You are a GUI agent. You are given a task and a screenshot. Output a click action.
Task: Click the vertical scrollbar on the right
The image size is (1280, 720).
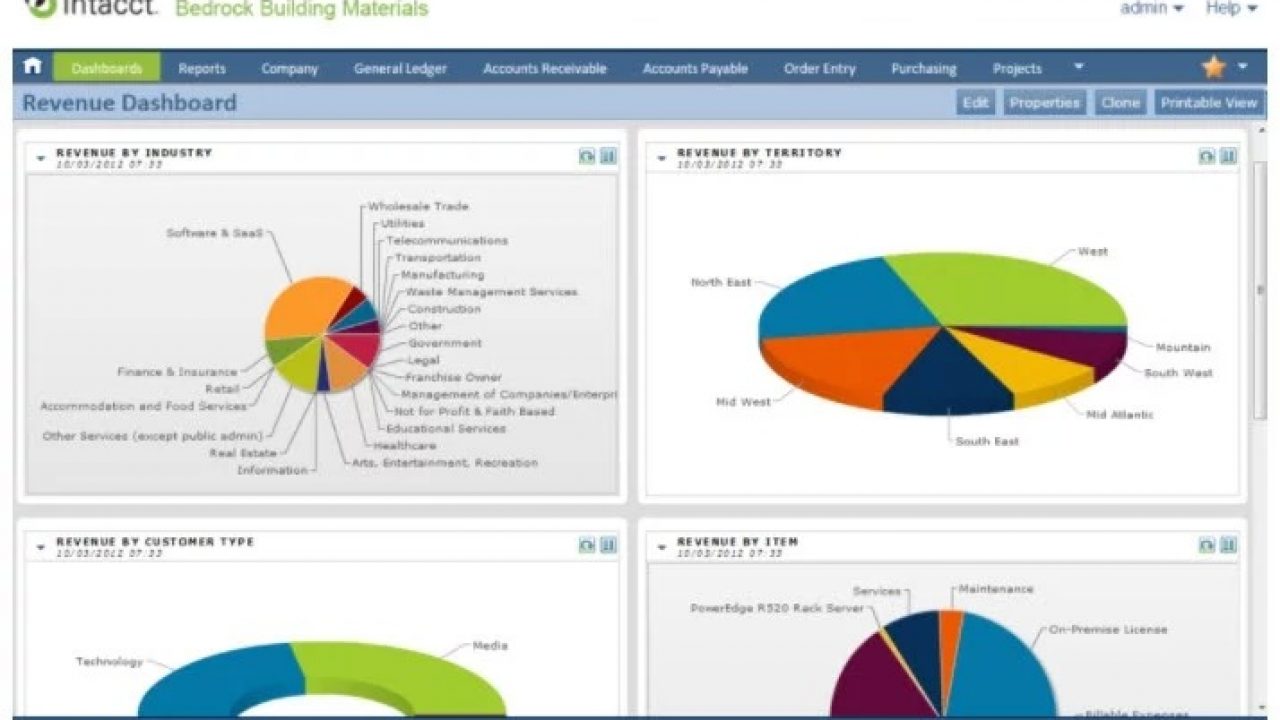[x=1260, y=290]
